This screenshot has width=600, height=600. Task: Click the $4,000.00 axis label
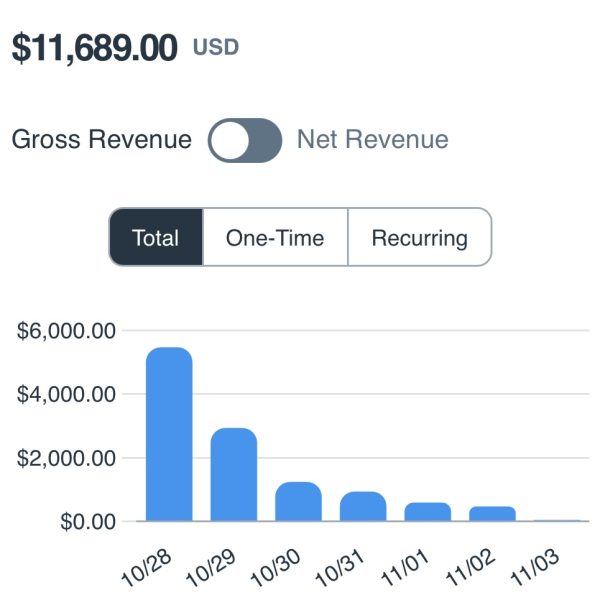tap(68, 395)
